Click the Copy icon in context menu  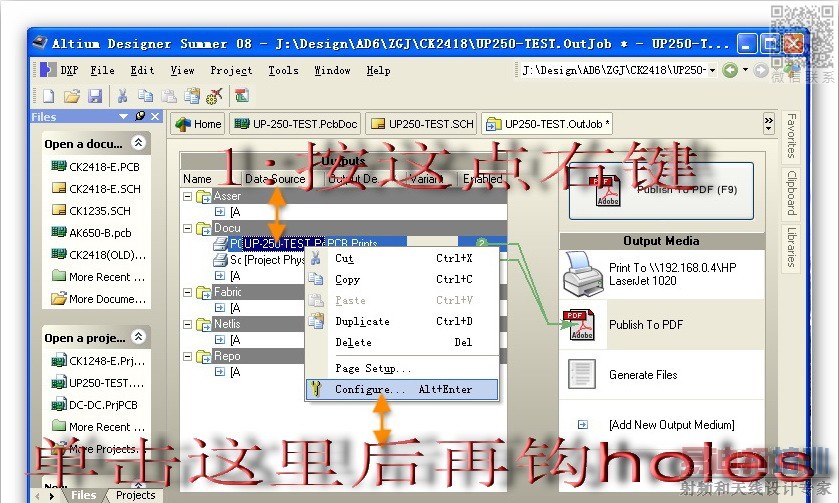point(316,279)
